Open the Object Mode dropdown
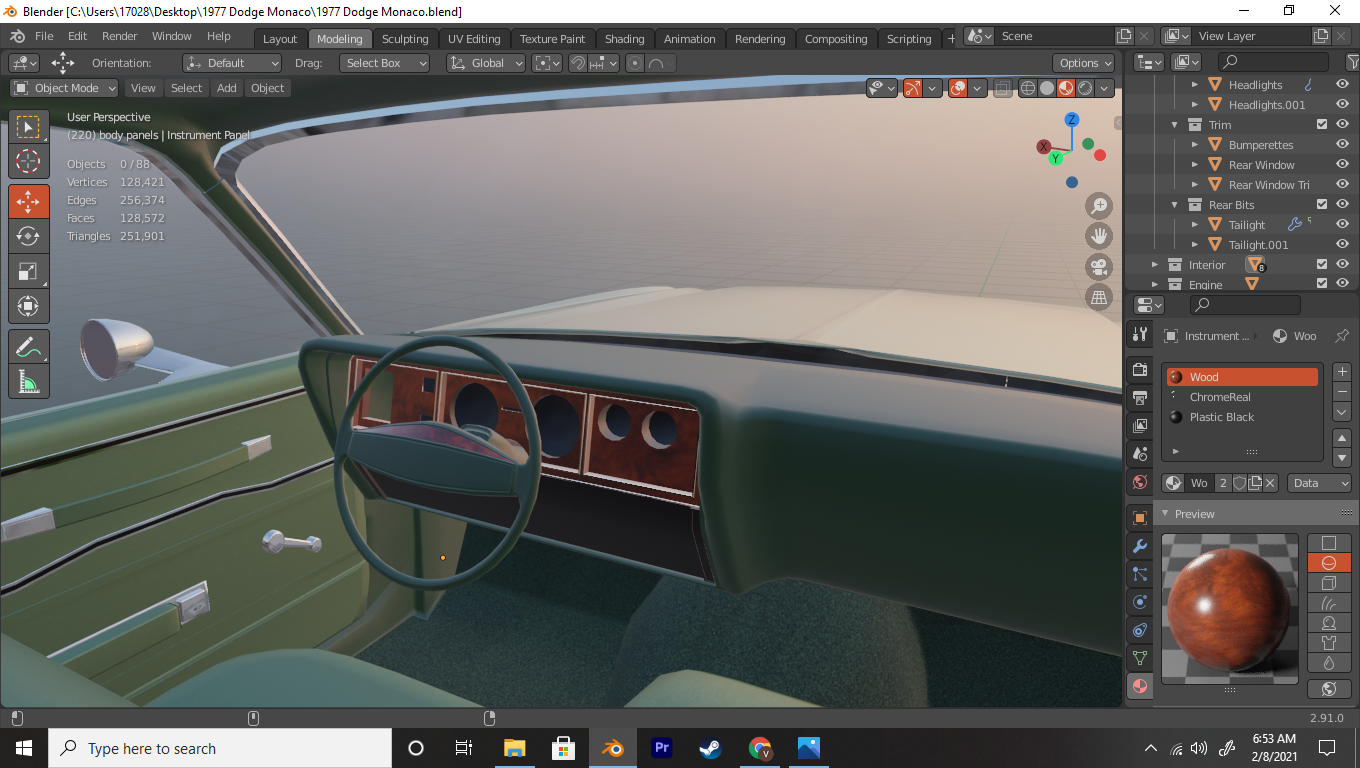Screen dimensions: 1360x768 pos(64,88)
